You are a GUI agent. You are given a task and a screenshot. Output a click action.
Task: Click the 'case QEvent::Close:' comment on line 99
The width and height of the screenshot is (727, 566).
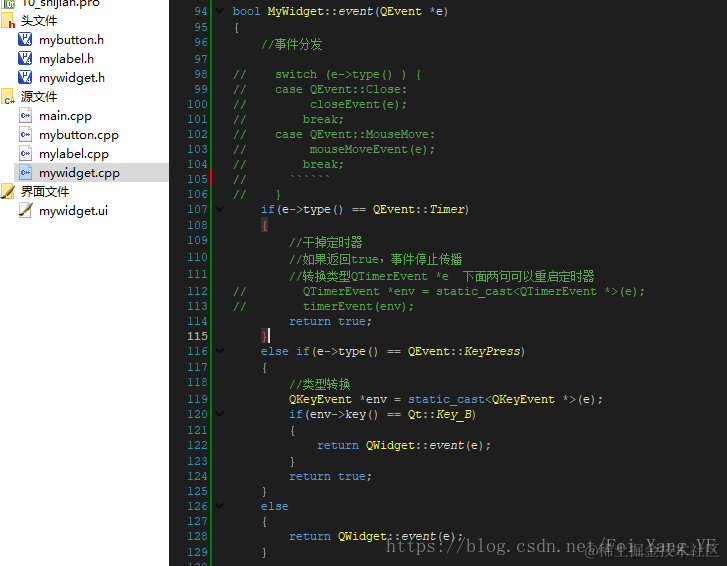[x=341, y=89]
